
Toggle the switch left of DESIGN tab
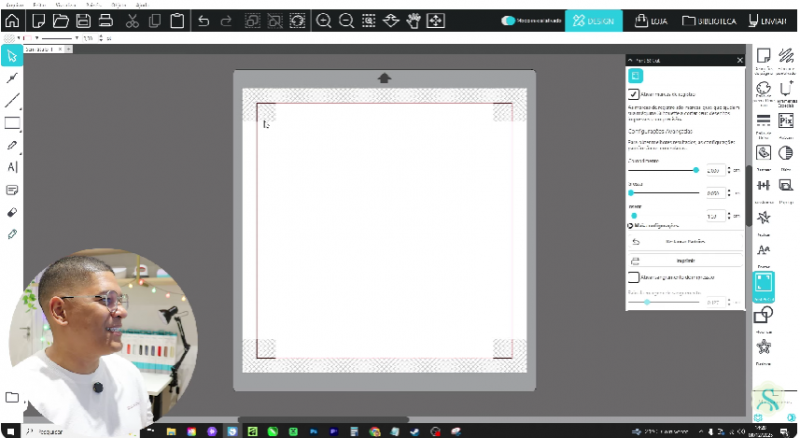coord(508,20)
